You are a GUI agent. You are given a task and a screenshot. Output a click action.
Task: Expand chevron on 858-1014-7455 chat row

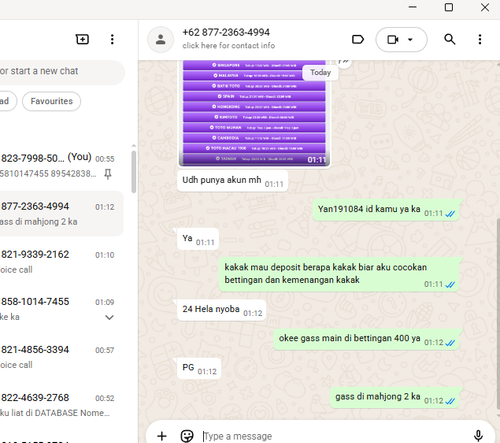[x=109, y=317]
